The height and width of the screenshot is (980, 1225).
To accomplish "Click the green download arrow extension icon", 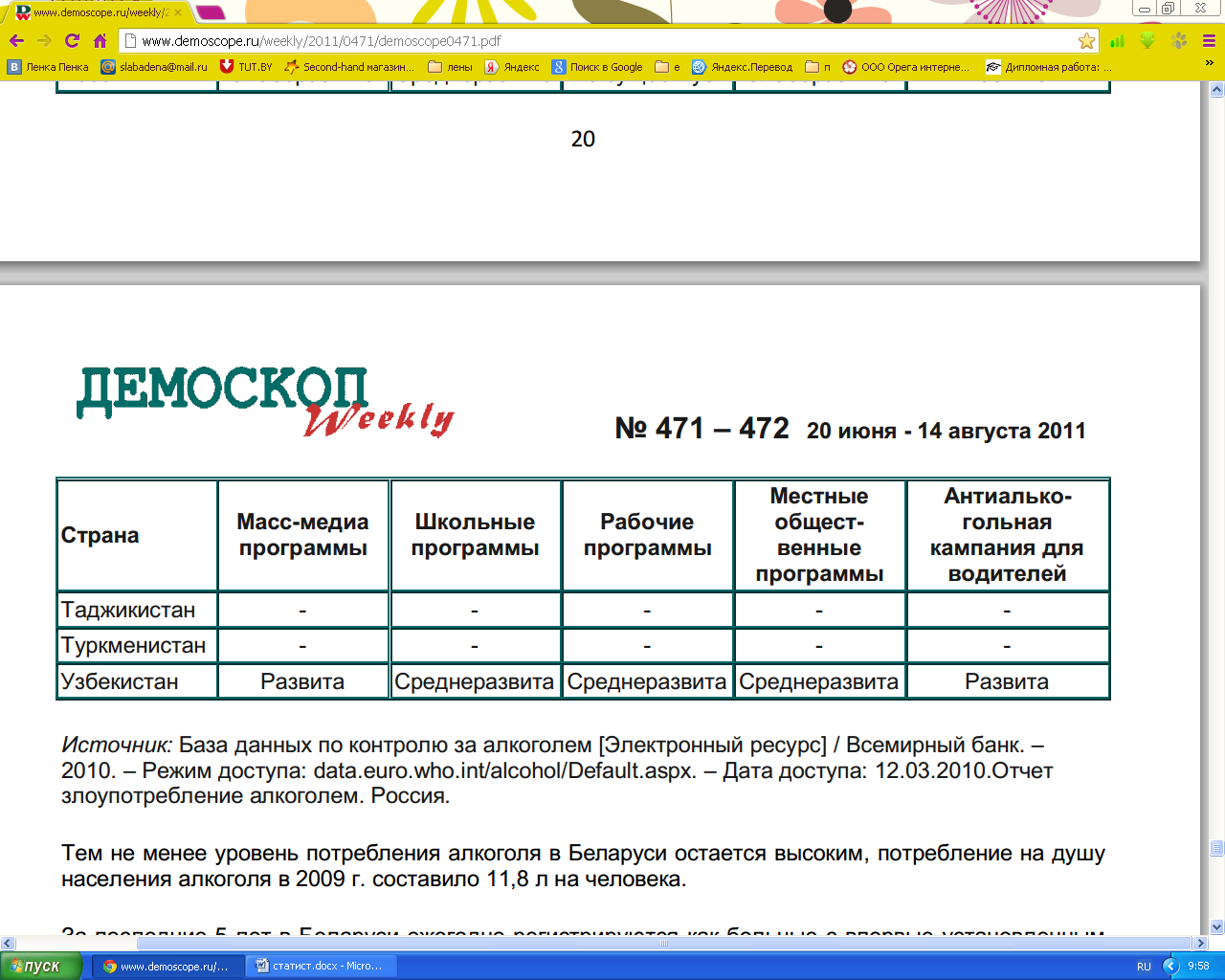I will click(x=1147, y=41).
